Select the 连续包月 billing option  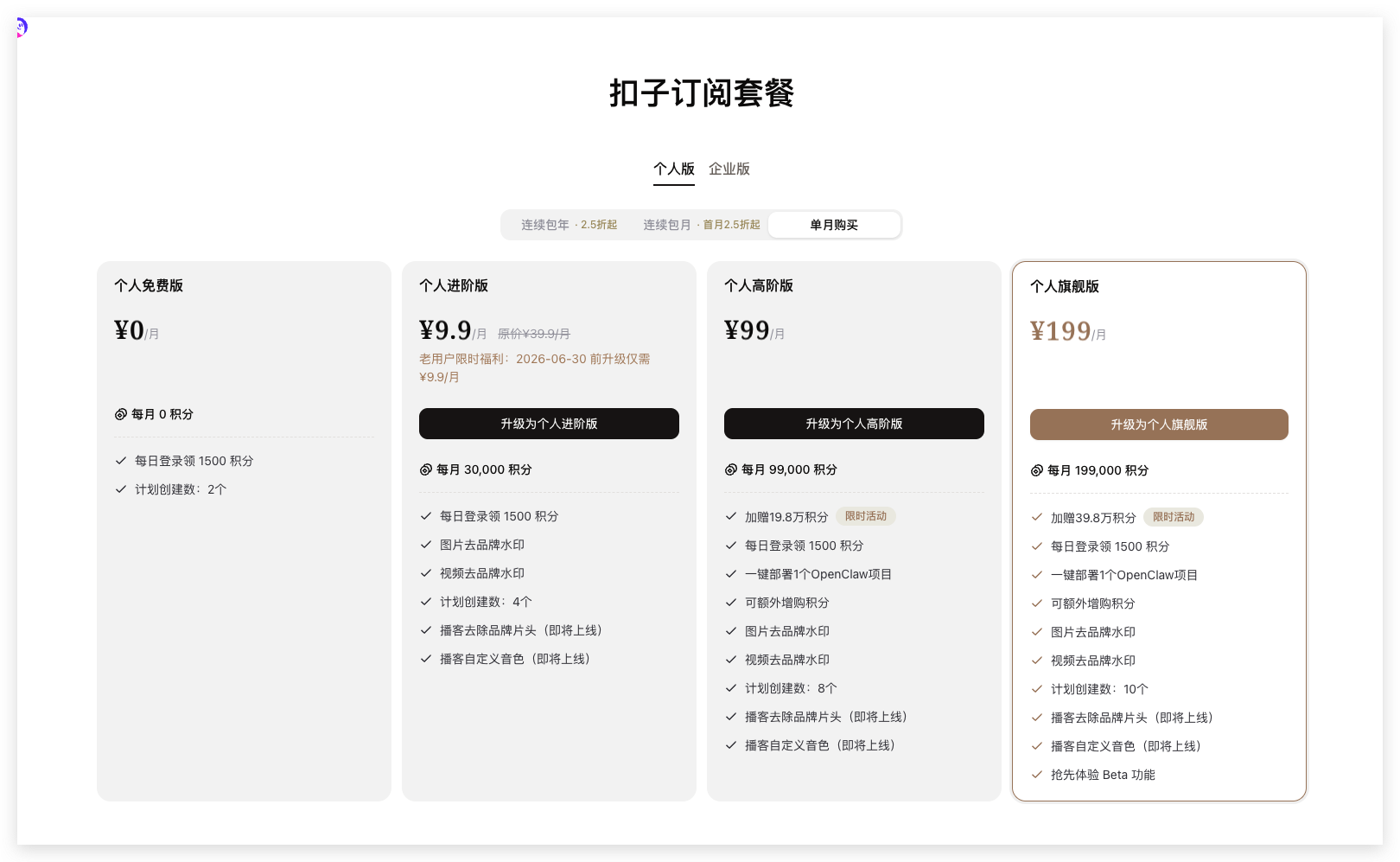(701, 225)
